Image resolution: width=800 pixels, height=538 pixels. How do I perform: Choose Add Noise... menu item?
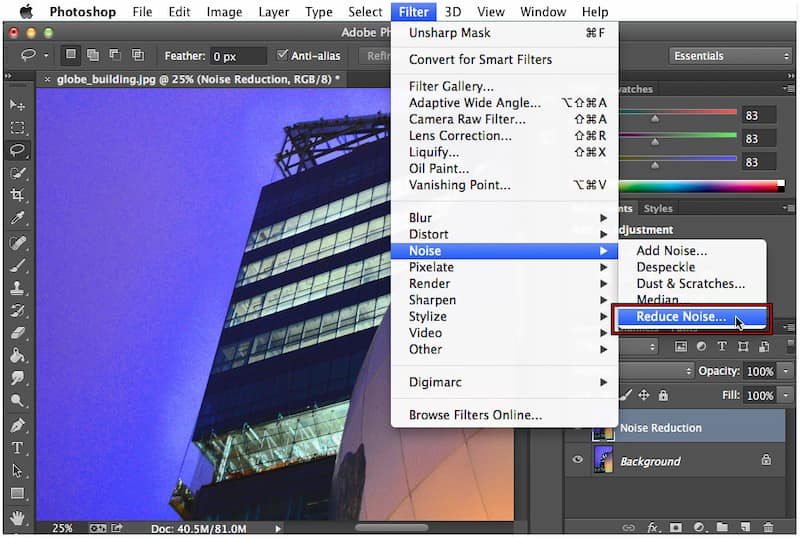coord(692,251)
